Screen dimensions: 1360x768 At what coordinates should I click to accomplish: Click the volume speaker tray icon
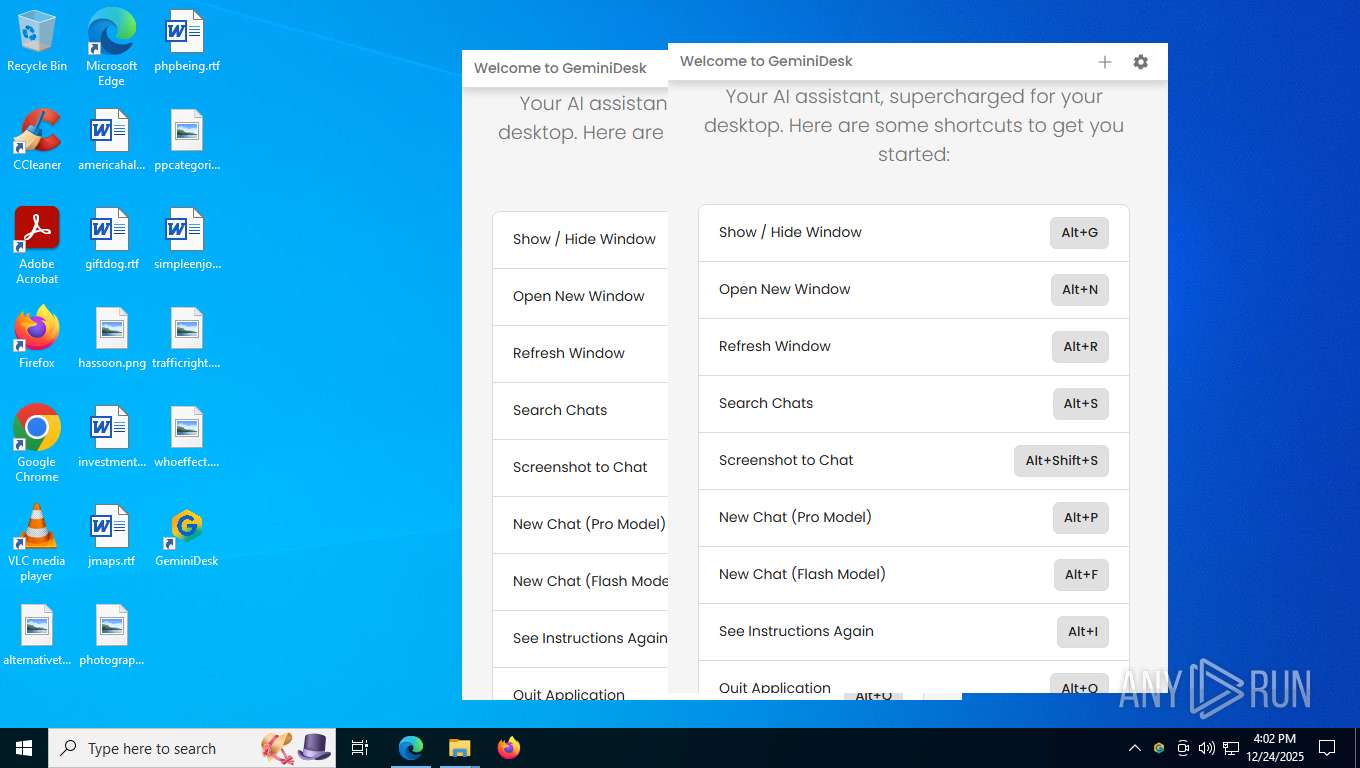point(1206,748)
